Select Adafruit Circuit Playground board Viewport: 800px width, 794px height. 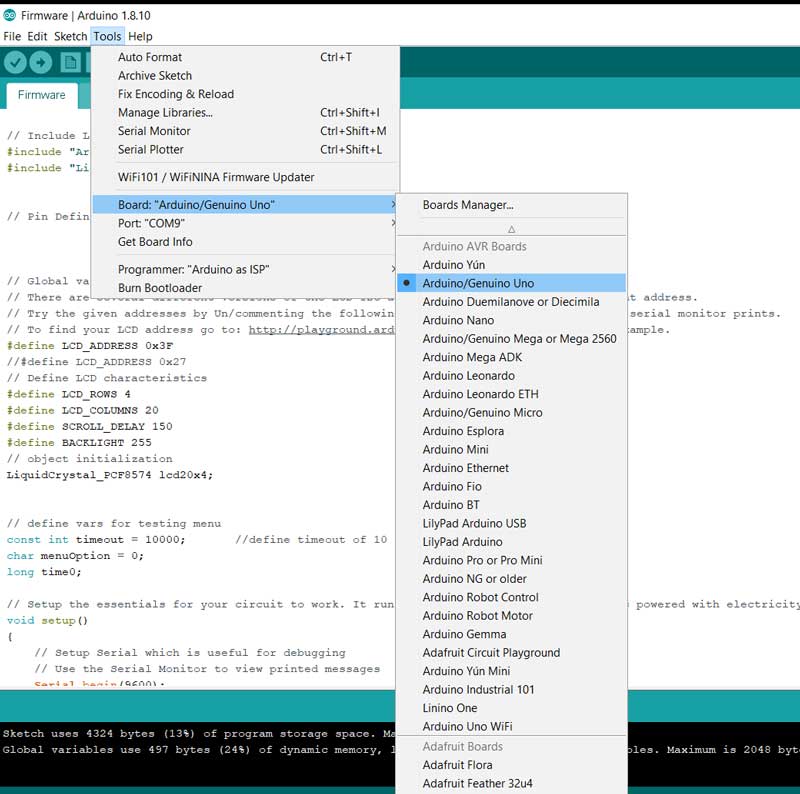(x=511, y=653)
